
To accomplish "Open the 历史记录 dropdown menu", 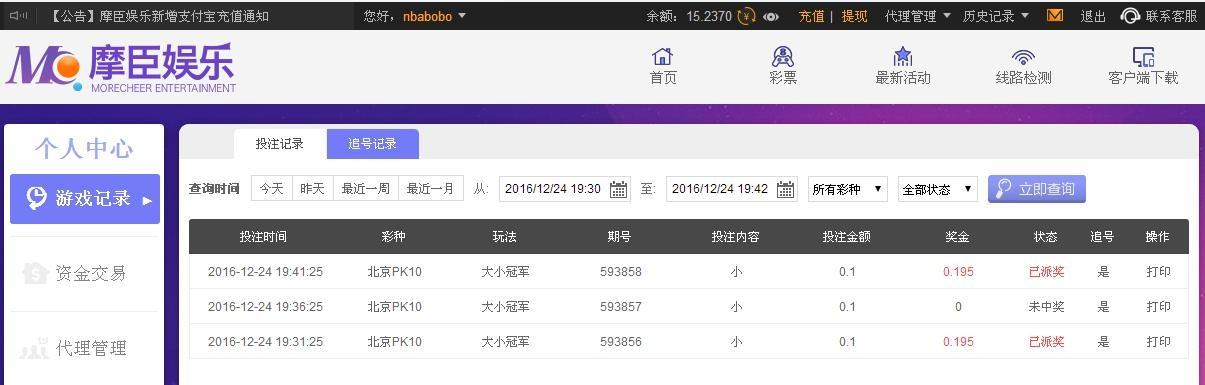I will (x=996, y=16).
